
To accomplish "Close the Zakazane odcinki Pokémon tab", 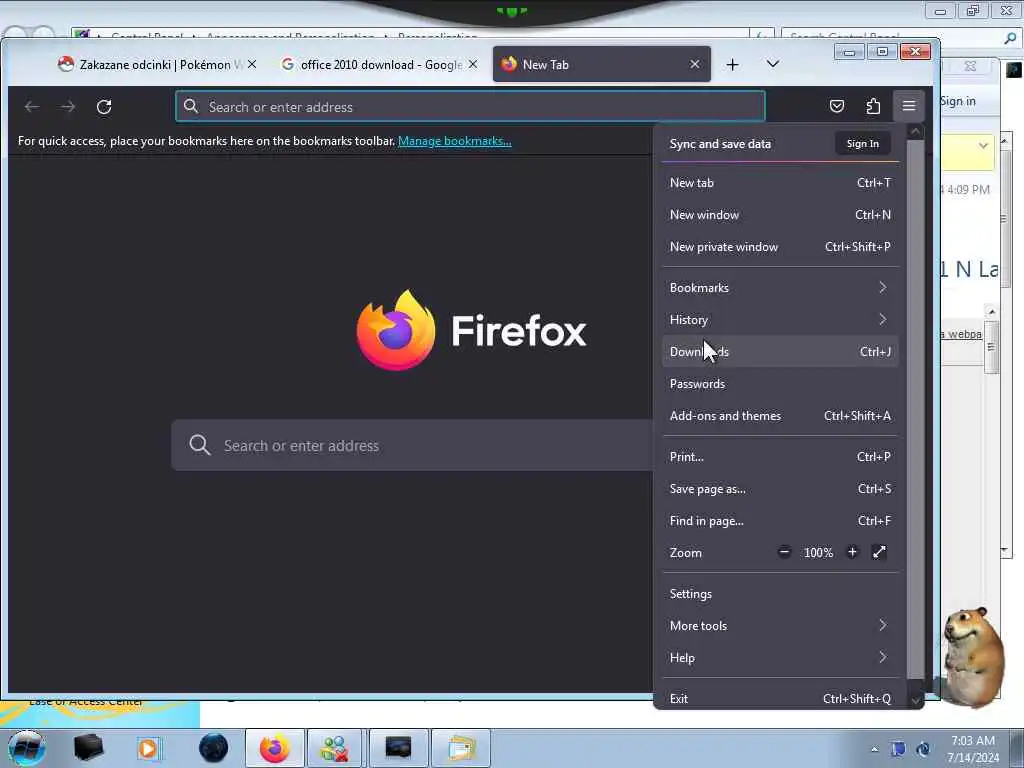I will (252, 64).
